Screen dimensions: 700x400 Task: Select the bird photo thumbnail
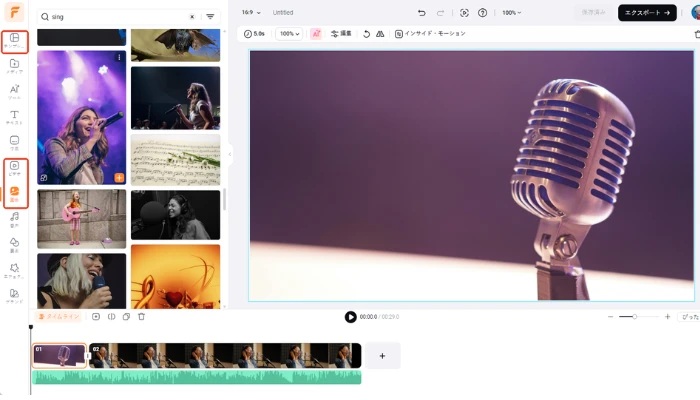point(175,45)
